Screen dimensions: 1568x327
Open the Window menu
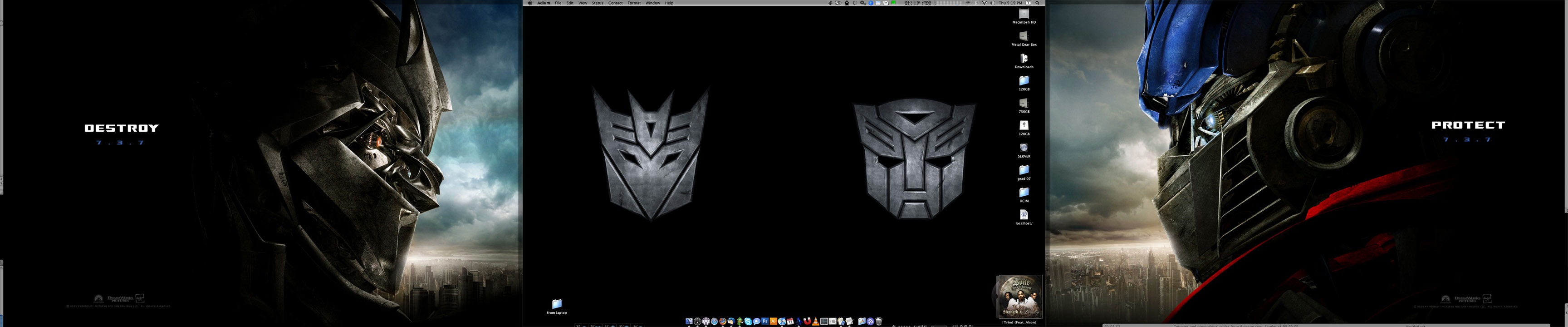coord(652,3)
